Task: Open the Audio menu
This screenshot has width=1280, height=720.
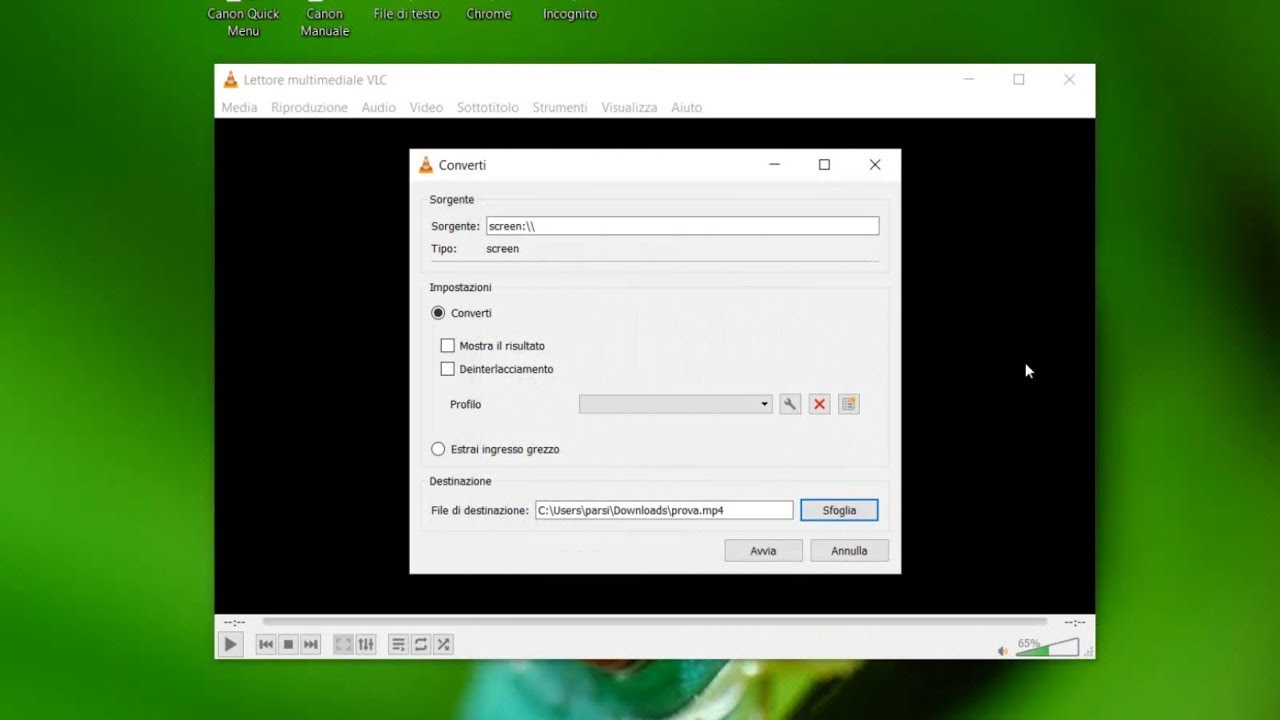Action: coord(379,107)
